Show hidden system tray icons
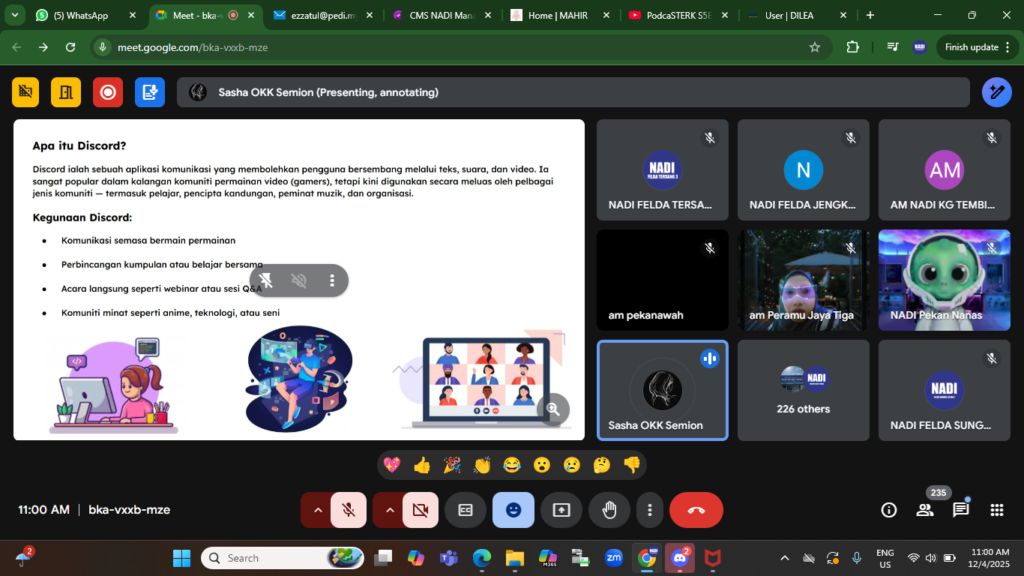This screenshot has width=1024, height=576. point(784,558)
